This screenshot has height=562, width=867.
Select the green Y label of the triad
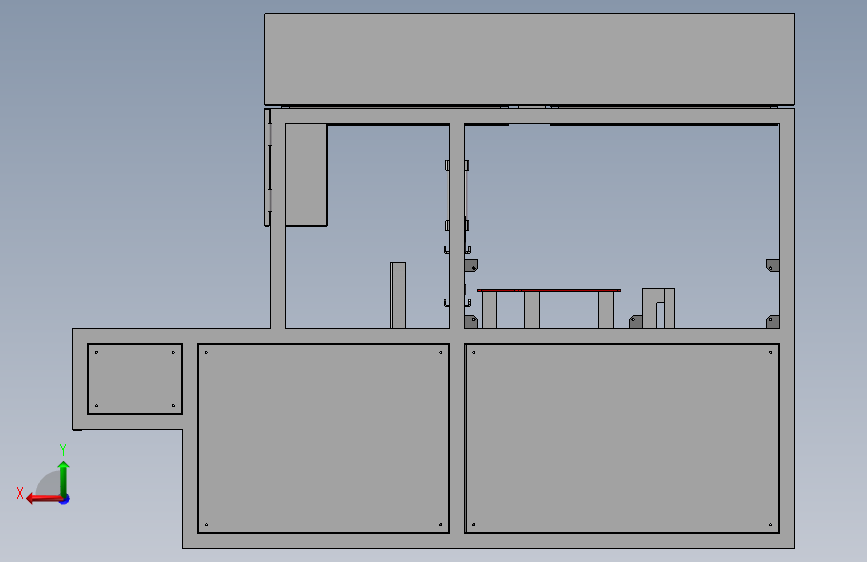coord(63,450)
